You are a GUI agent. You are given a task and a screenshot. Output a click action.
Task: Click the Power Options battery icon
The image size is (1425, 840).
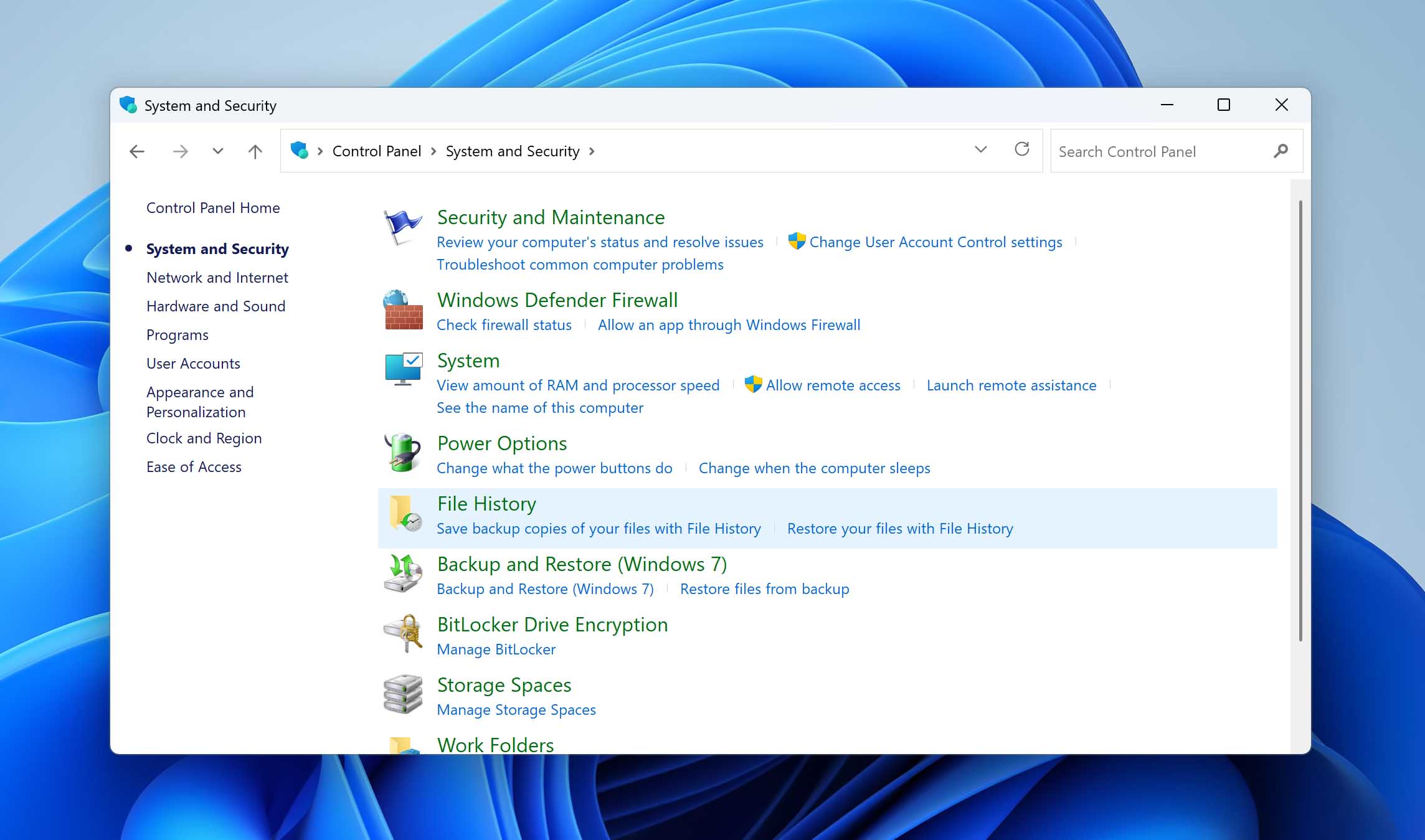pyautogui.click(x=402, y=453)
